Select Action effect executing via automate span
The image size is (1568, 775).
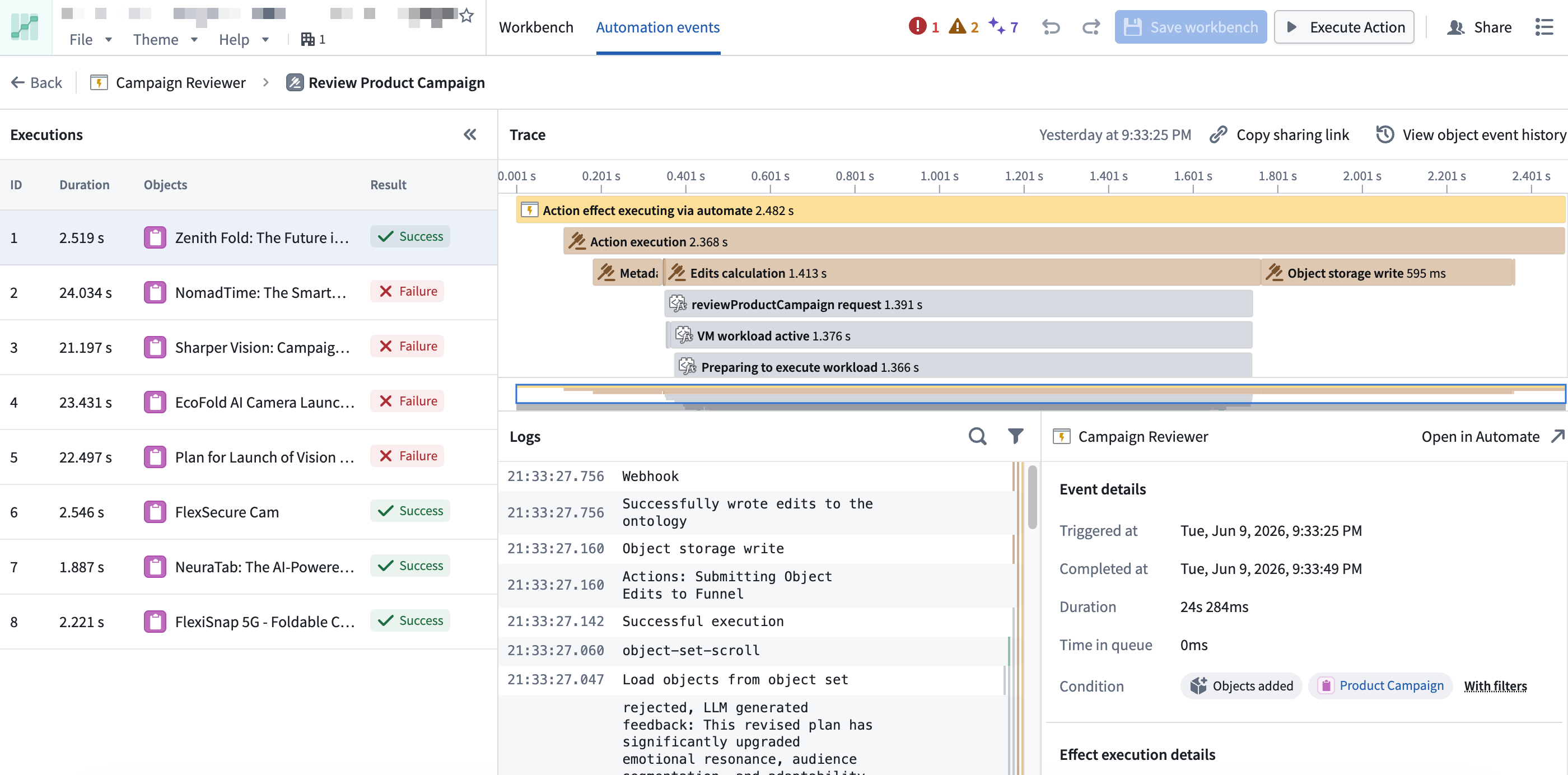click(1041, 210)
